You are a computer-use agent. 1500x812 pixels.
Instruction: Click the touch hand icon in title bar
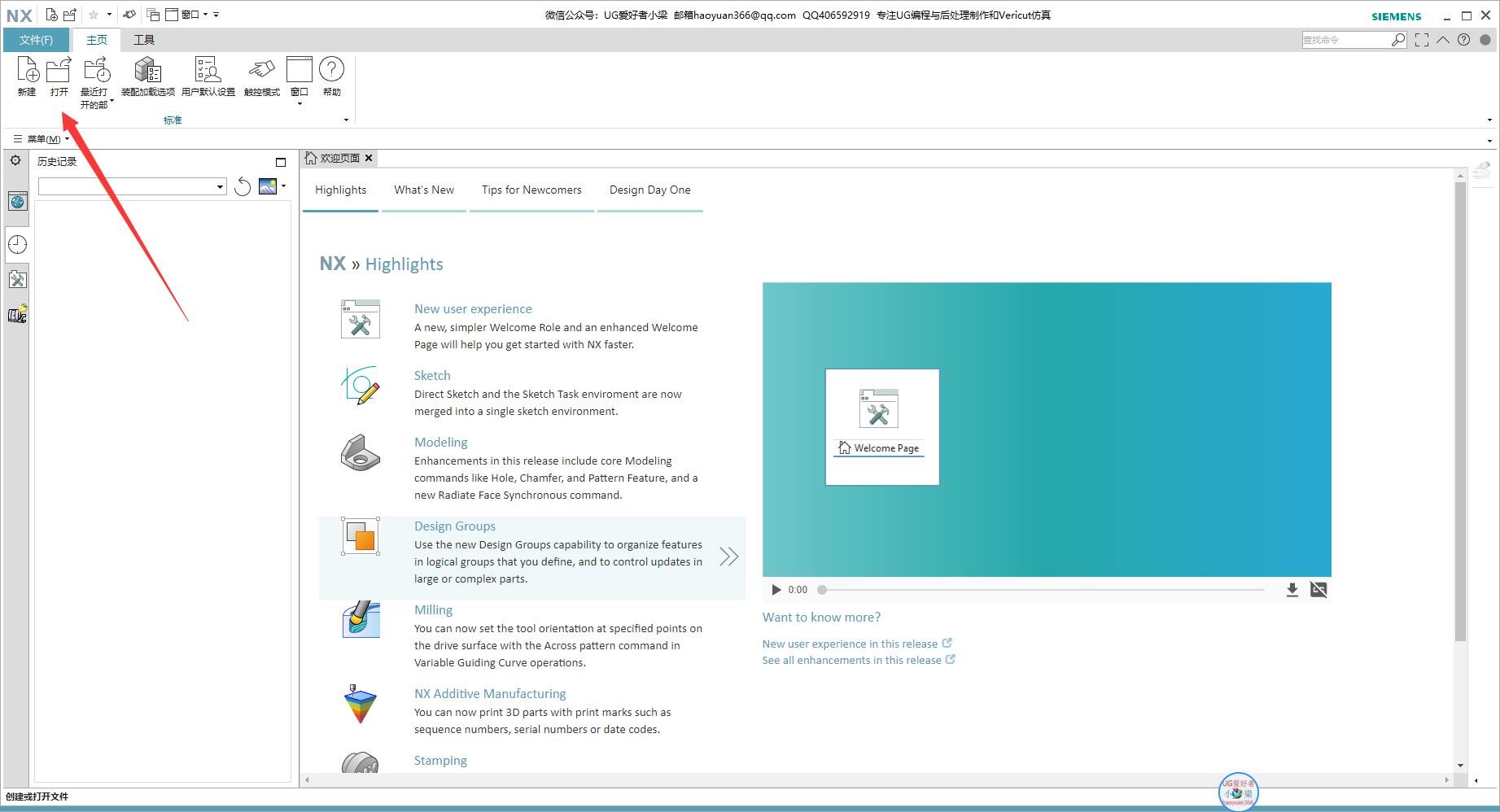[129, 15]
